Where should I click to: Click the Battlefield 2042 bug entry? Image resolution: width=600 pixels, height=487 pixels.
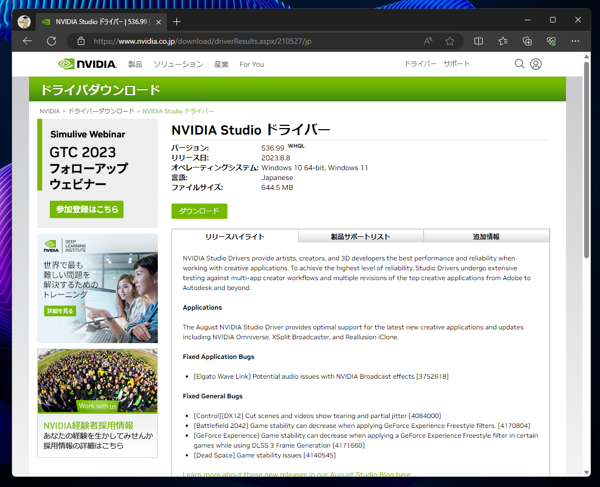tap(362, 425)
